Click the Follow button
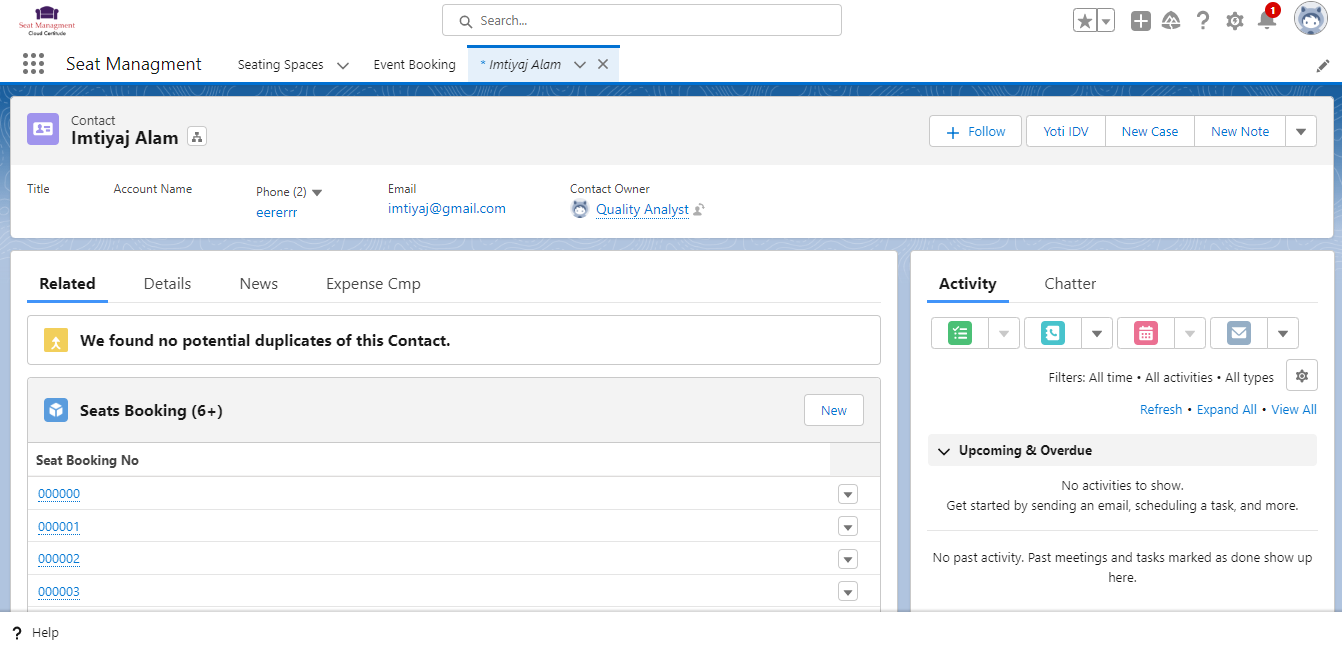 (975, 131)
